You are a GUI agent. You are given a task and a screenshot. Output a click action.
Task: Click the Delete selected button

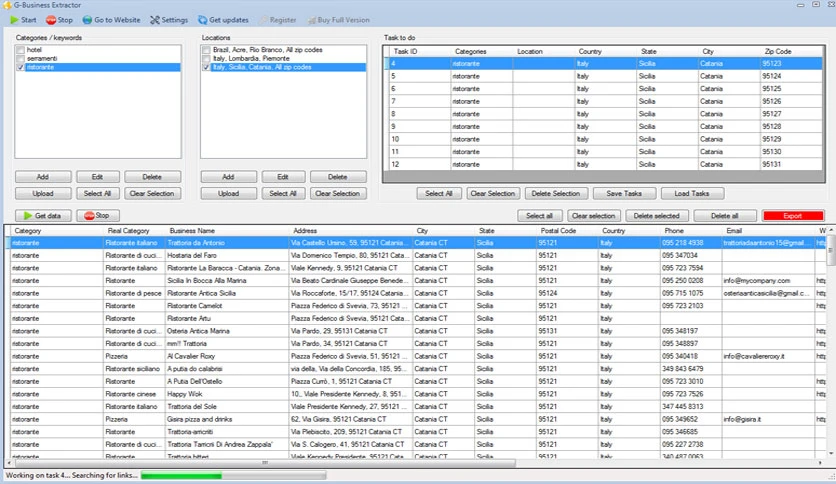click(656, 216)
